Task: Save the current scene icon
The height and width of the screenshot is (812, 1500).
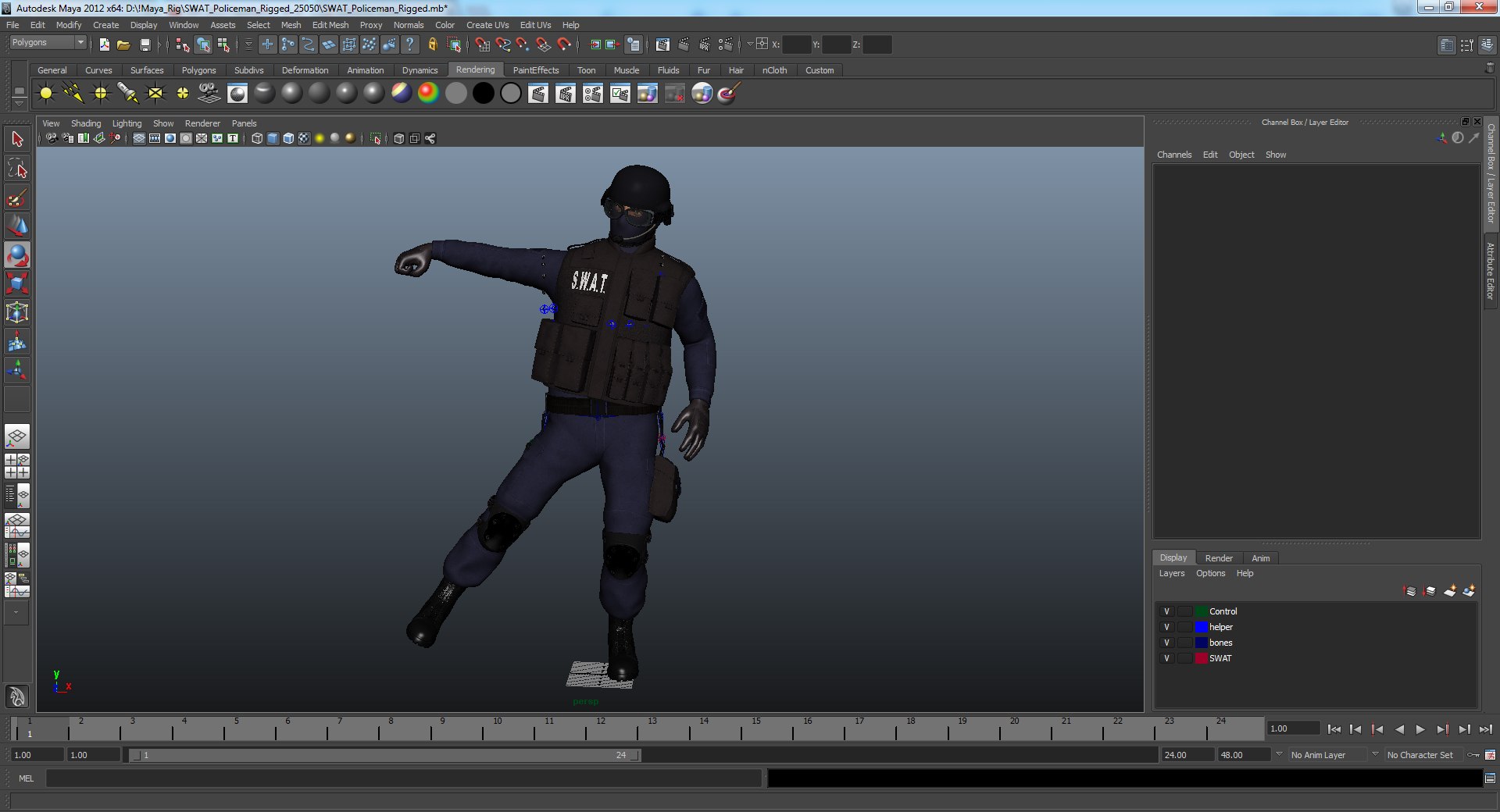Action: point(145,45)
